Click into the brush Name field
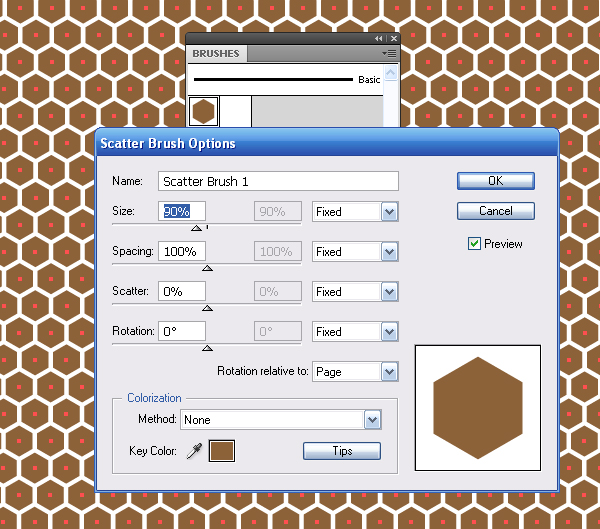The image size is (600, 529). click(278, 181)
